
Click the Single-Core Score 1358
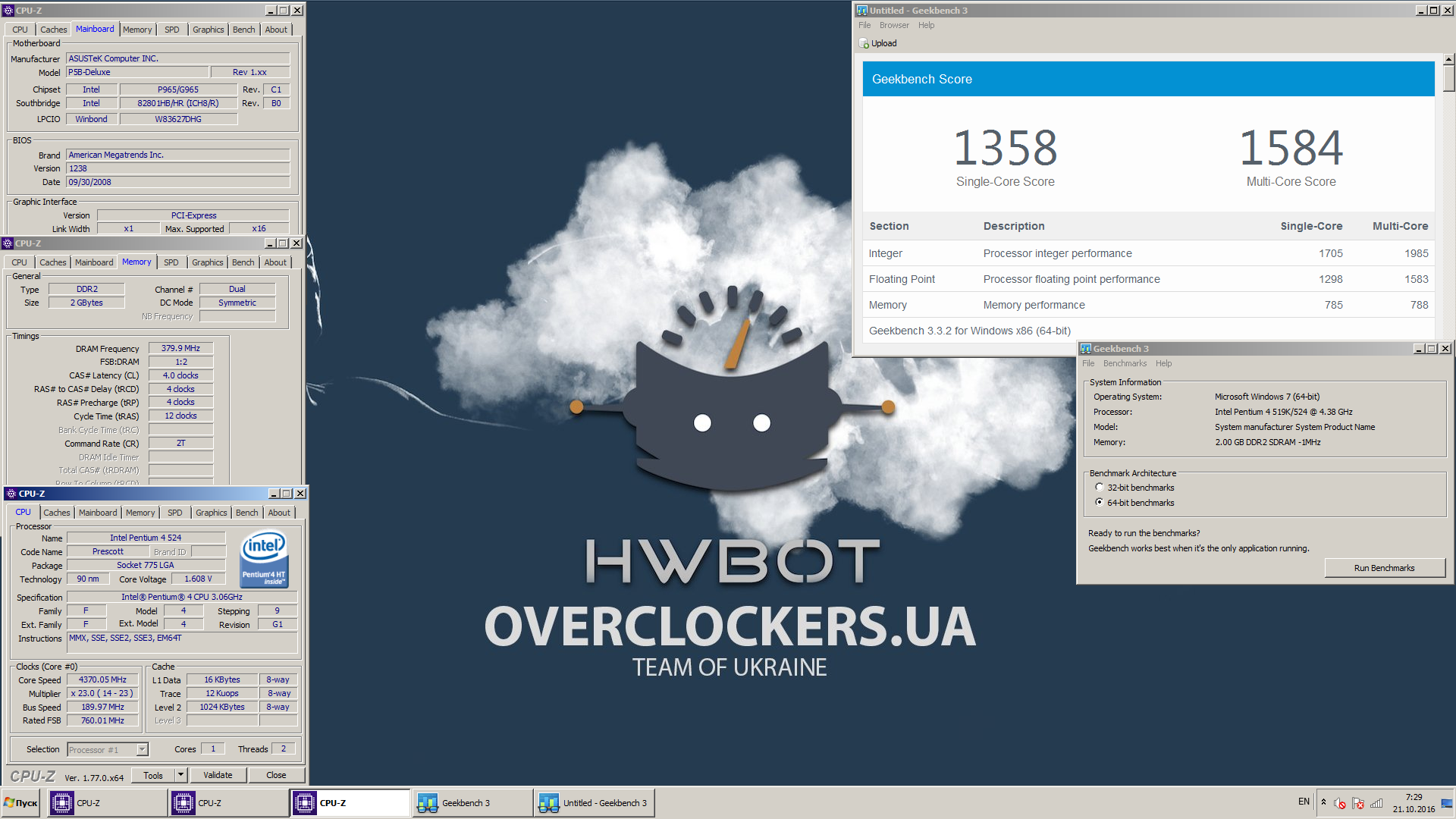click(1005, 148)
